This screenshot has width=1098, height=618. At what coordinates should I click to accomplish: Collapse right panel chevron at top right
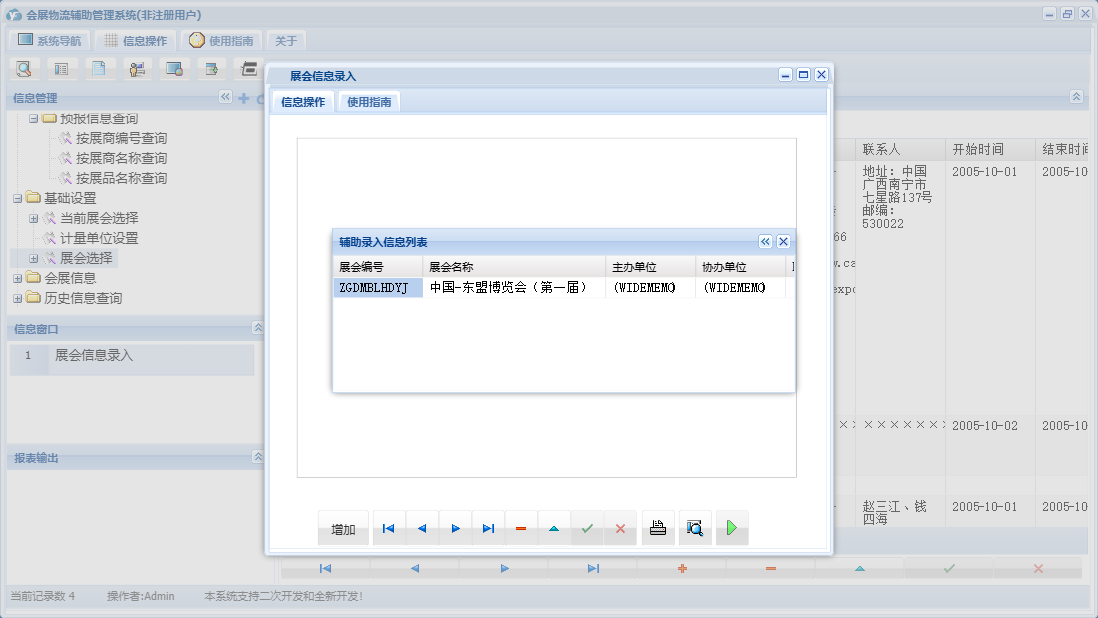(1076, 97)
